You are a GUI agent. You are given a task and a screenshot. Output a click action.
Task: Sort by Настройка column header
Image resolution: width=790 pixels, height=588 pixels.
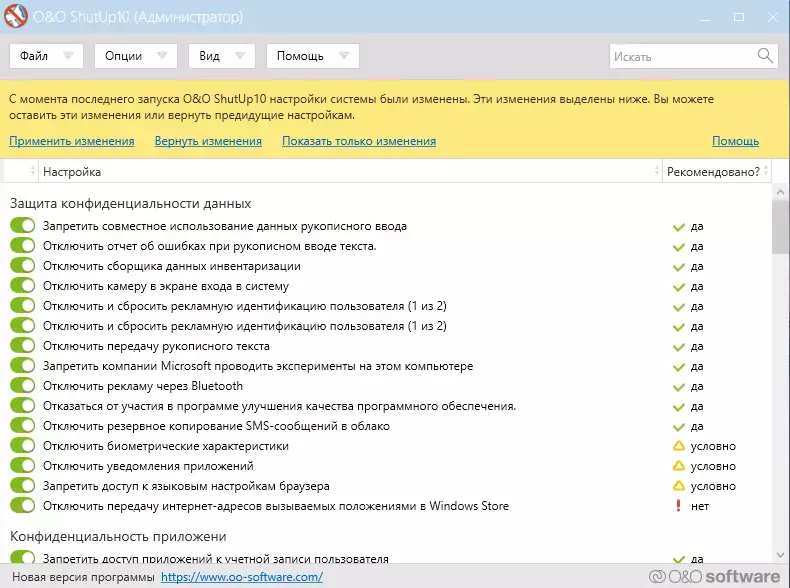[350, 171]
